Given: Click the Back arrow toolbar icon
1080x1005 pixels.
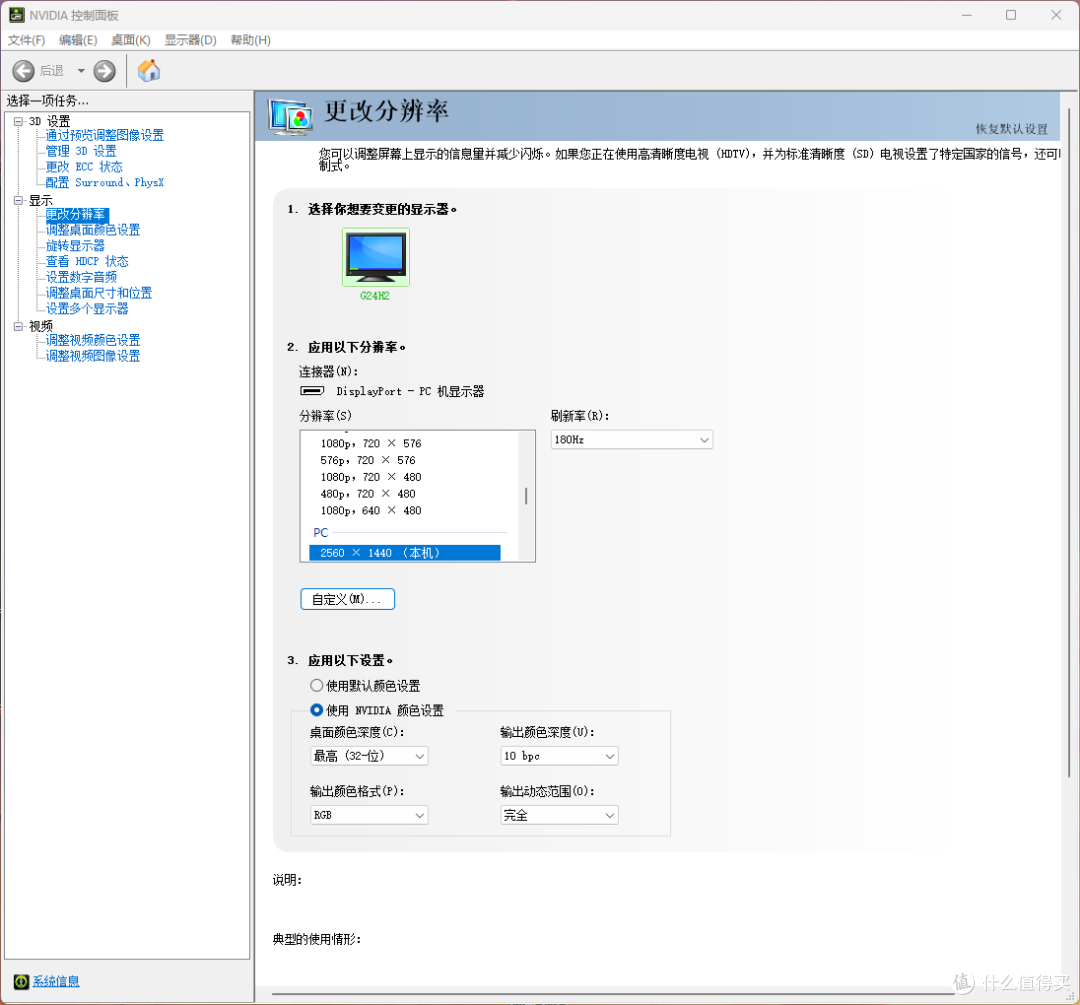Looking at the screenshot, I should pos(23,71).
